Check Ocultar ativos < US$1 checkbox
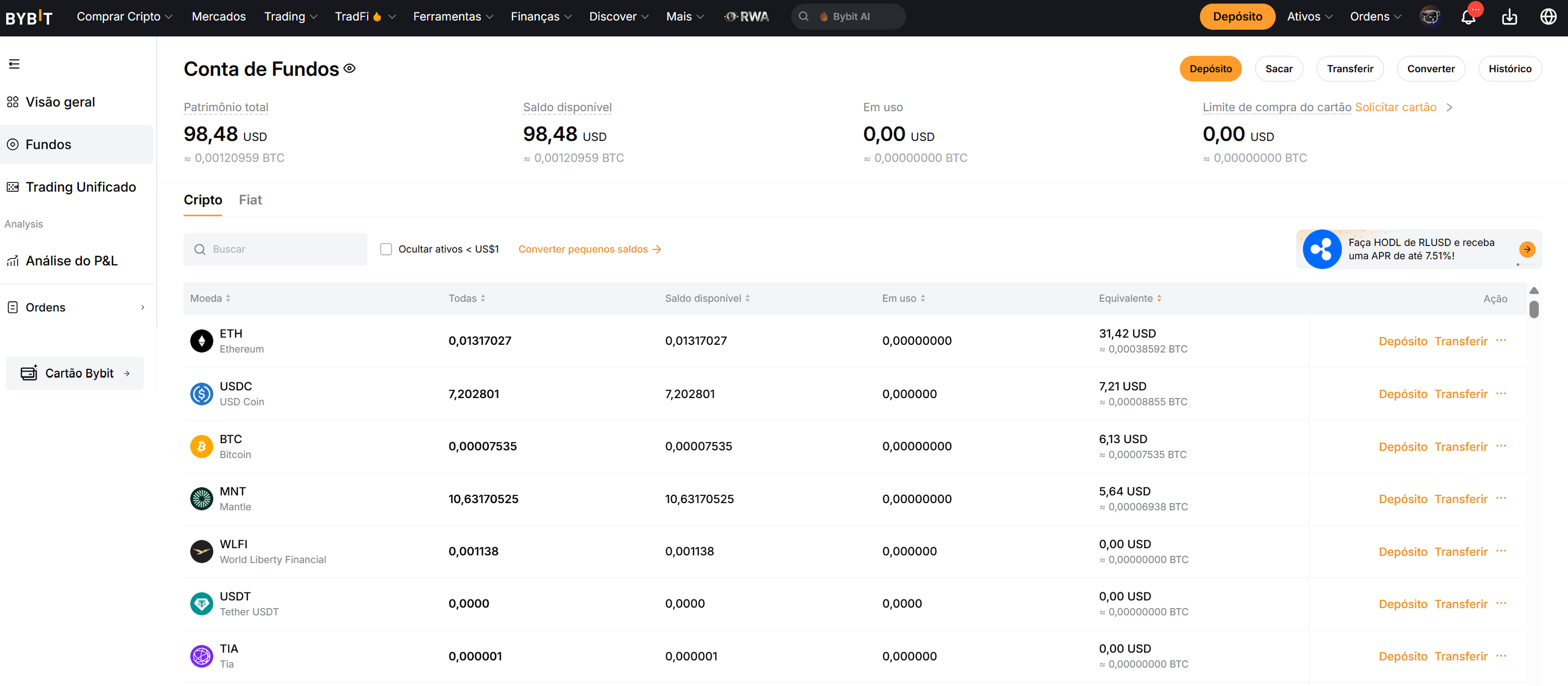 [386, 249]
